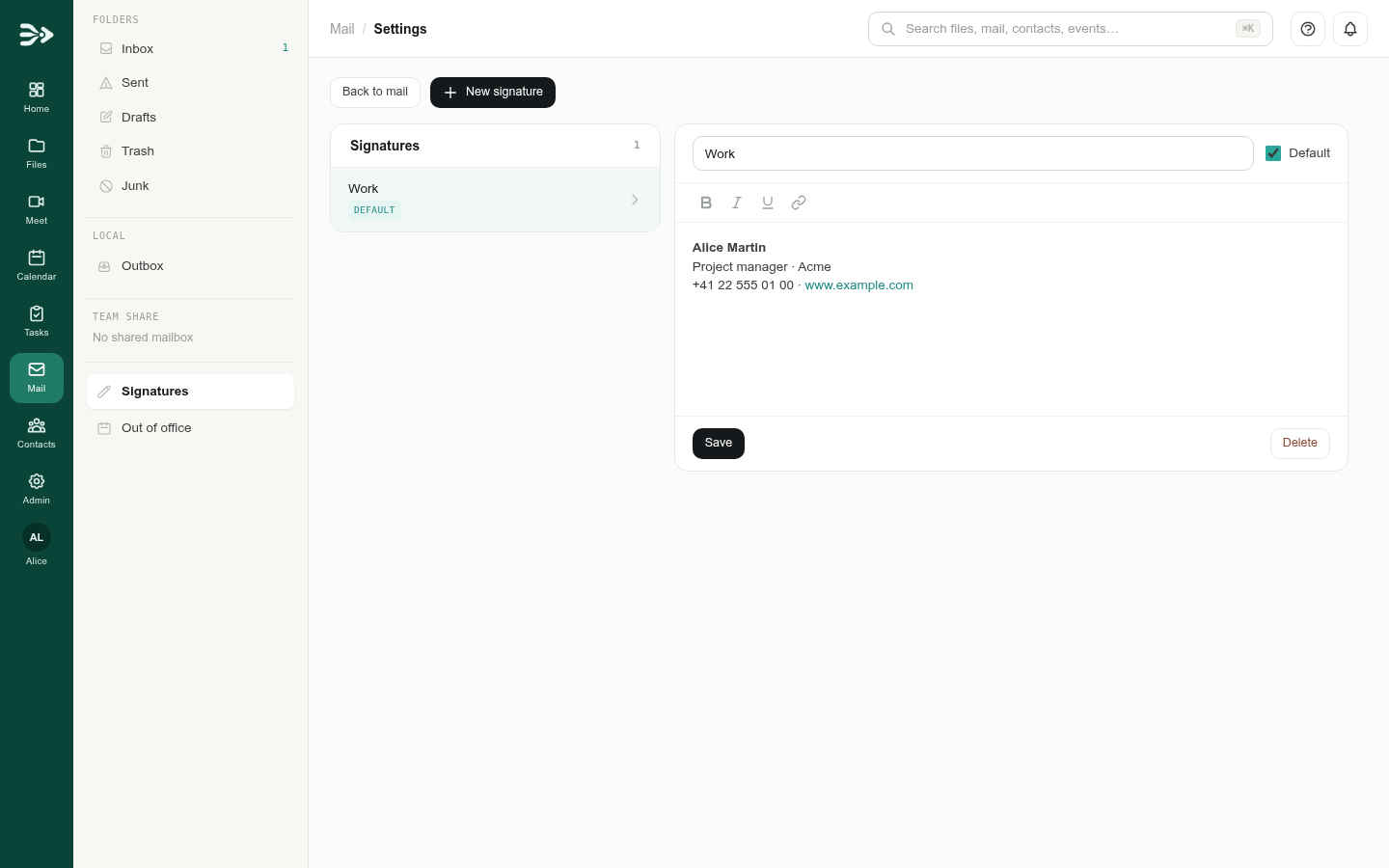
Task: Insert a link in the signature
Action: (x=799, y=203)
